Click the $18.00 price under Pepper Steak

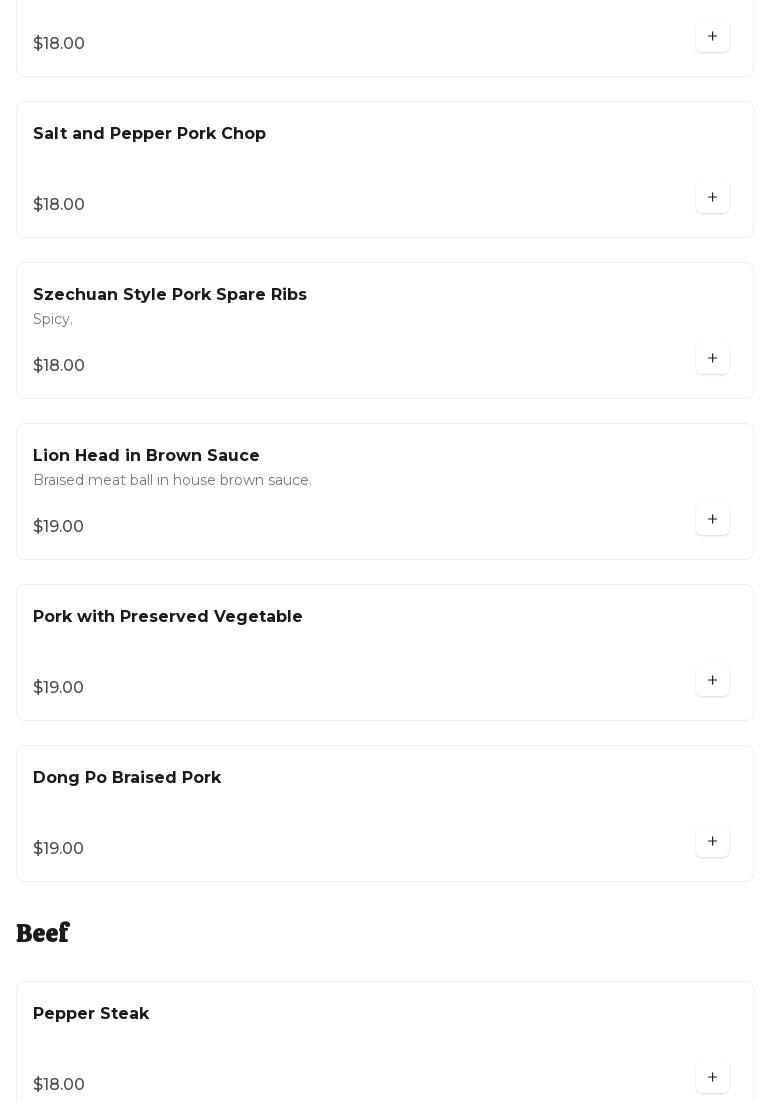pos(59,1085)
